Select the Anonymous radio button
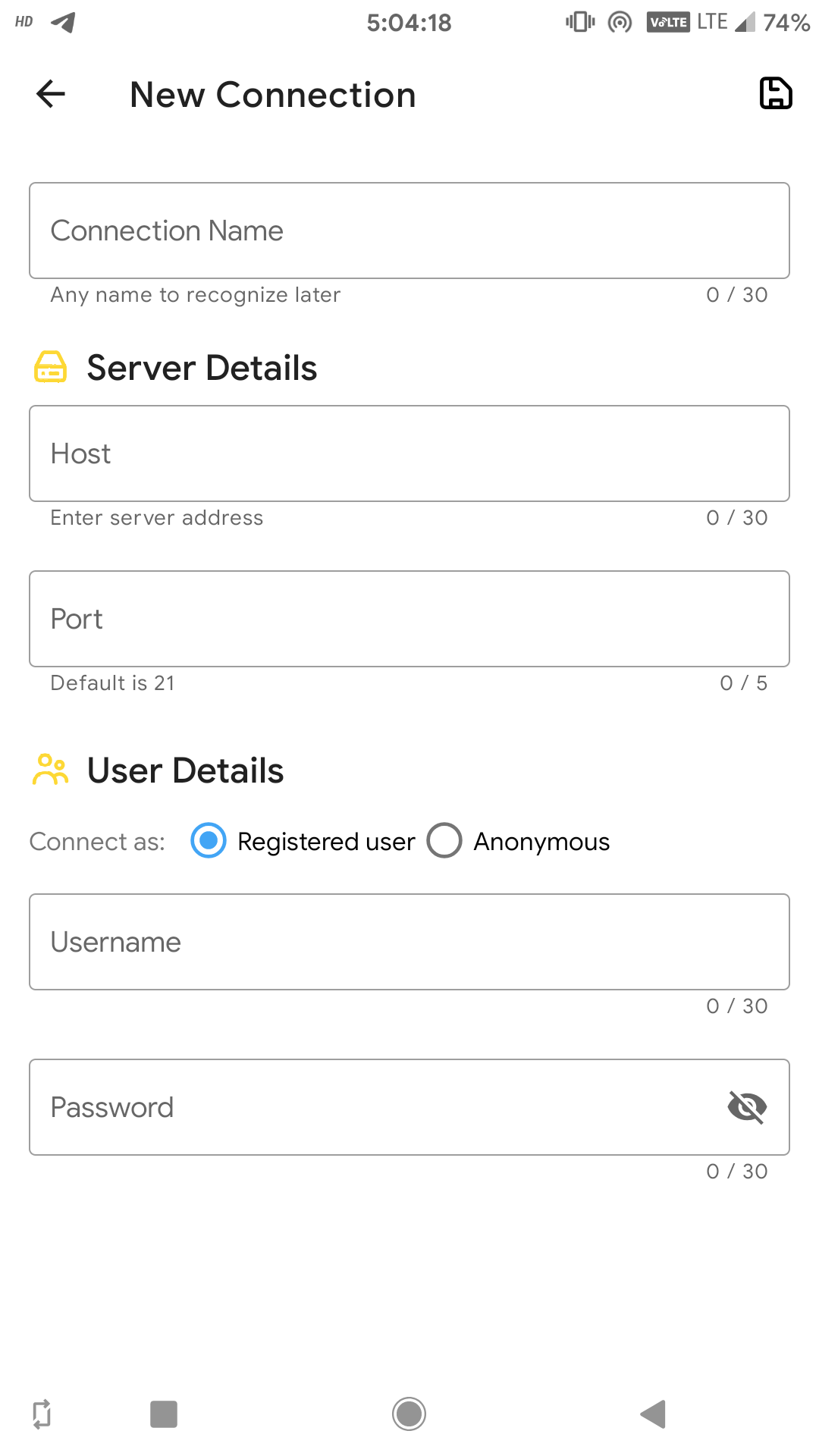819x1456 pixels. pyautogui.click(x=444, y=841)
